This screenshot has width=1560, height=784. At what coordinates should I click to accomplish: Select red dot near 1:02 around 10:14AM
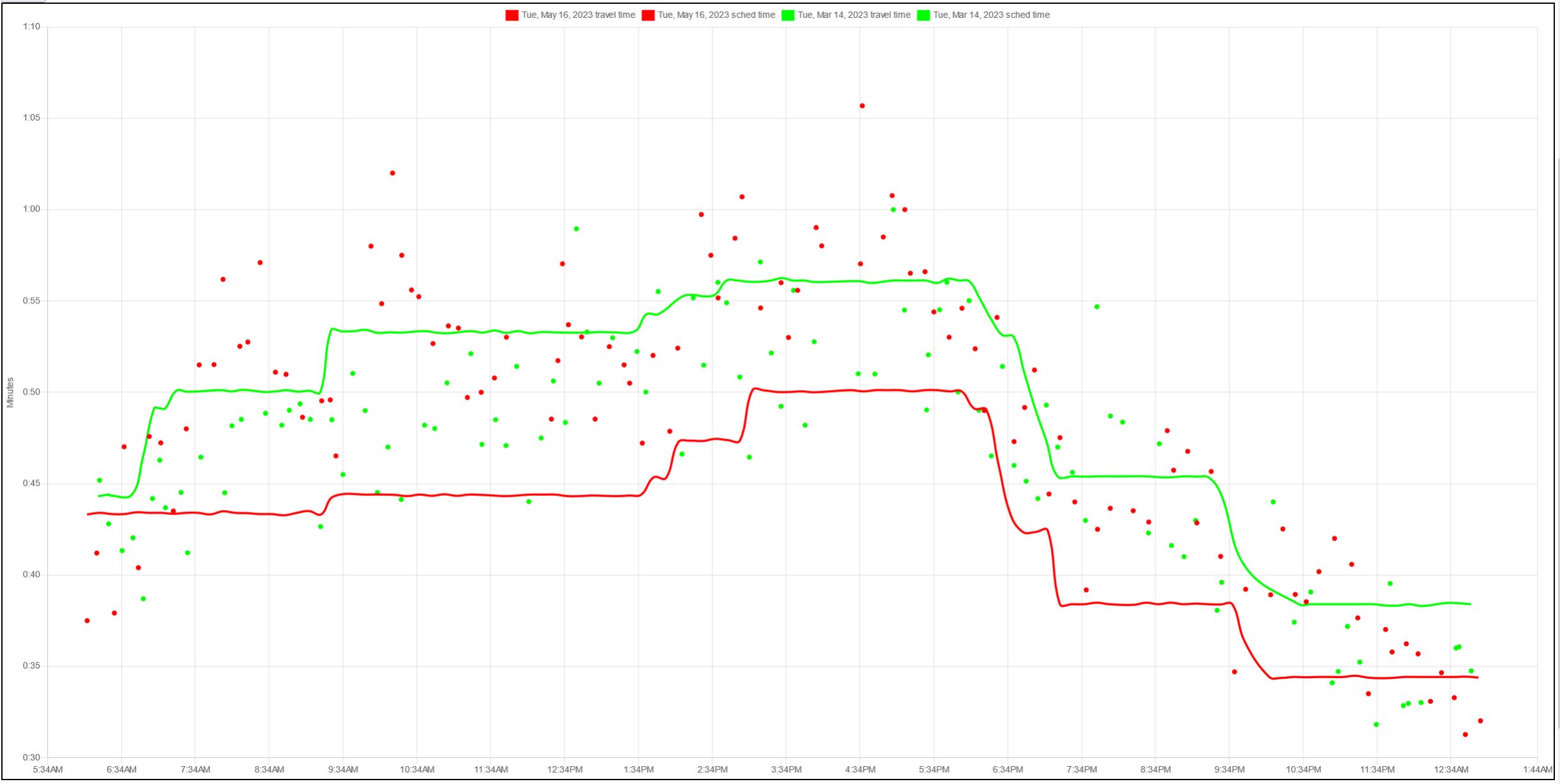pyautogui.click(x=392, y=173)
